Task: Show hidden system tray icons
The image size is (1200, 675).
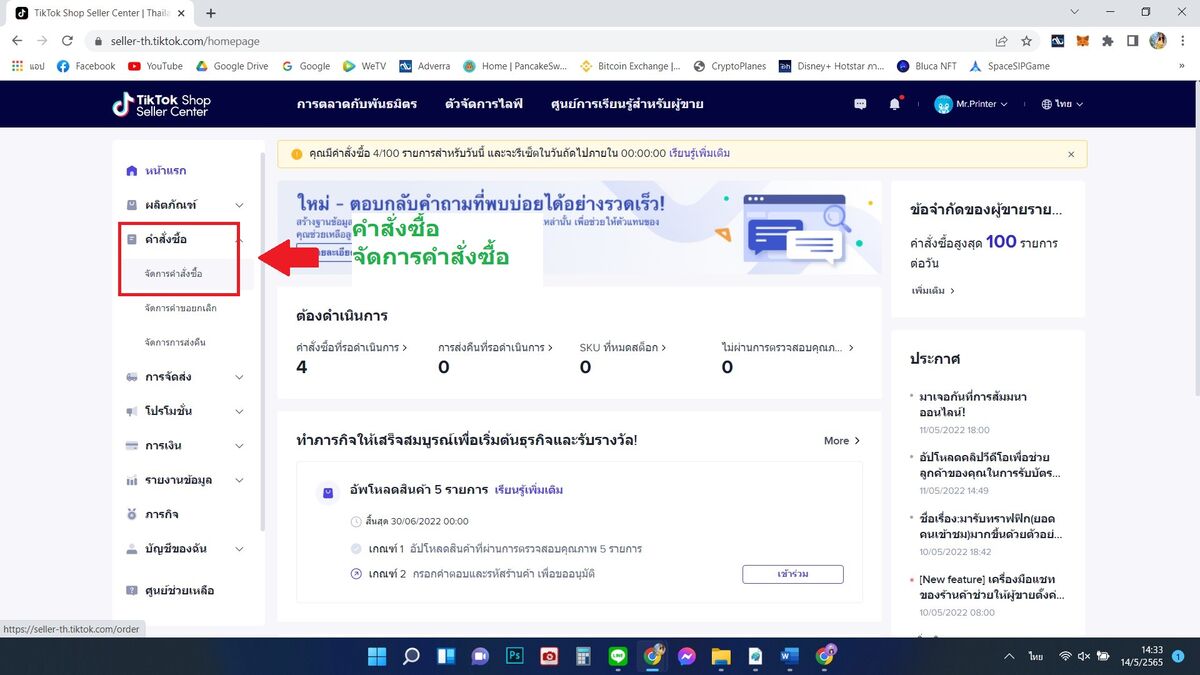Action: [x=1007, y=656]
